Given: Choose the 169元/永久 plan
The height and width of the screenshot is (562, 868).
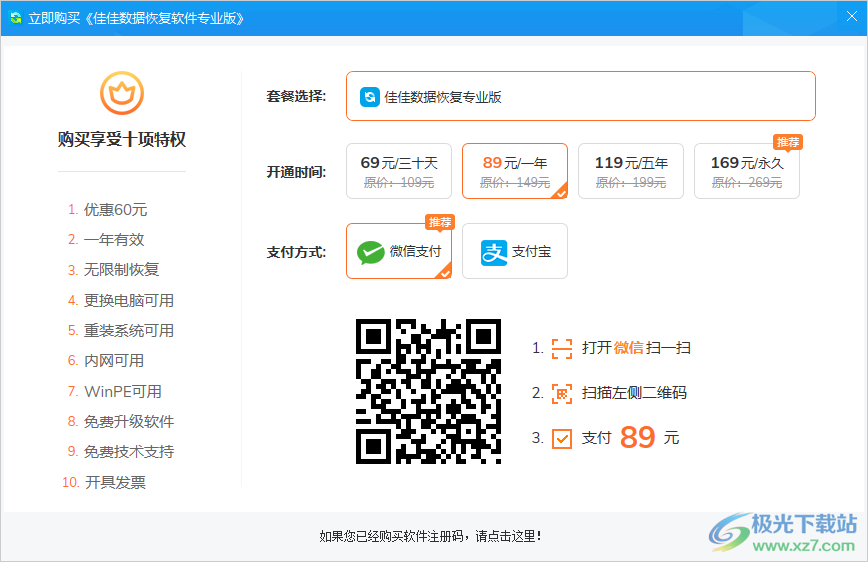Looking at the screenshot, I should [x=747, y=171].
